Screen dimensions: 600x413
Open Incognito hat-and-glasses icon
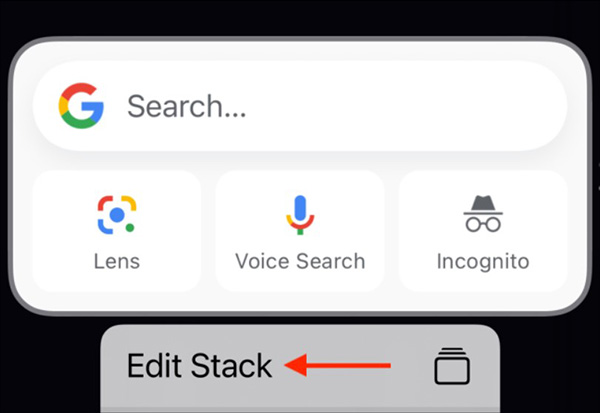click(x=483, y=214)
